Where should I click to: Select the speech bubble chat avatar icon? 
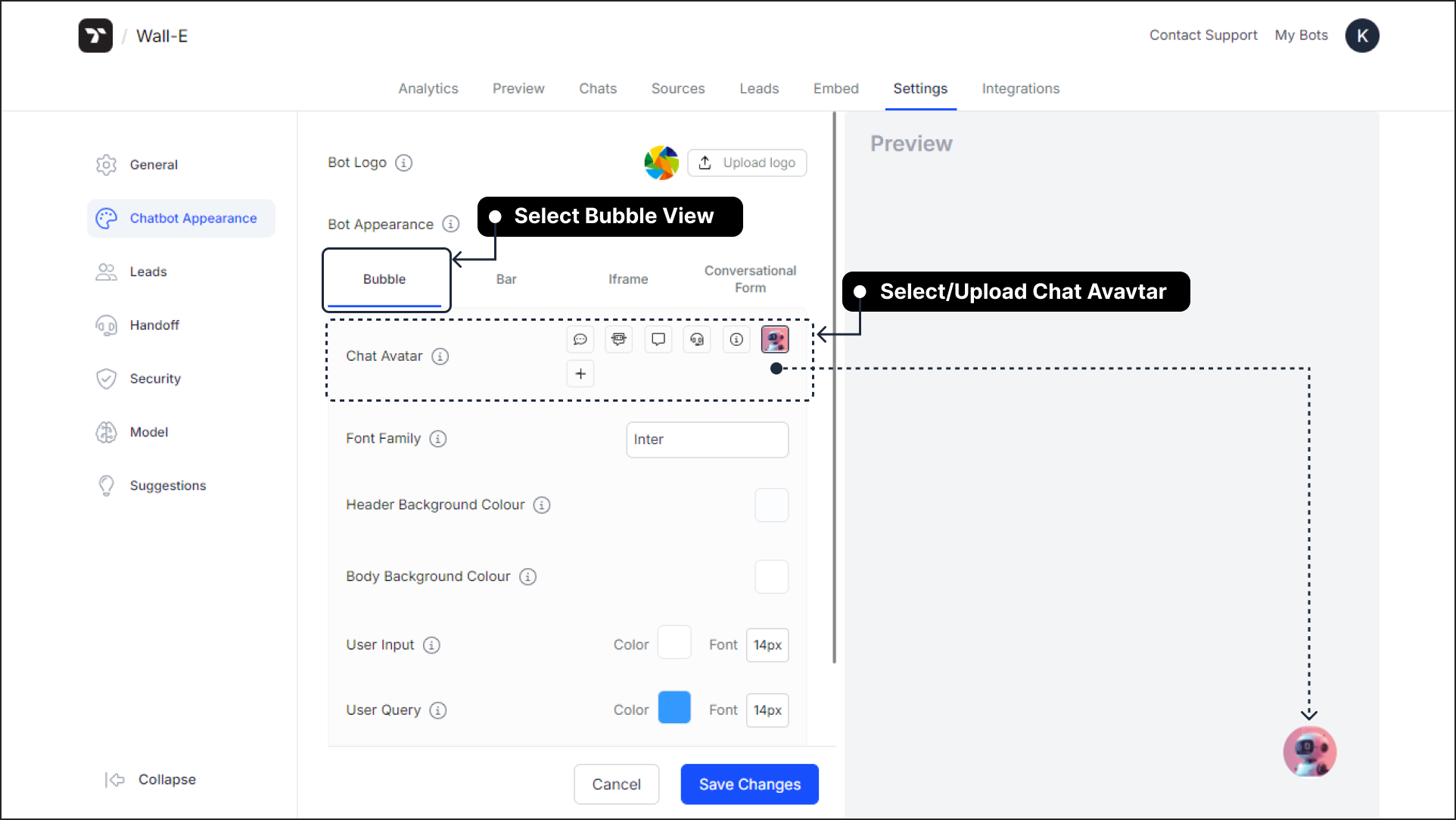pos(580,339)
